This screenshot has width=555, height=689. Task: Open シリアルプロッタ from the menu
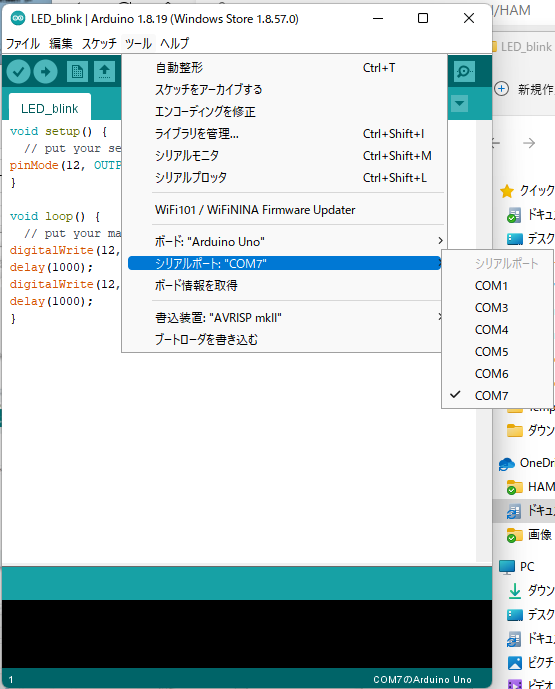tap(285, 178)
